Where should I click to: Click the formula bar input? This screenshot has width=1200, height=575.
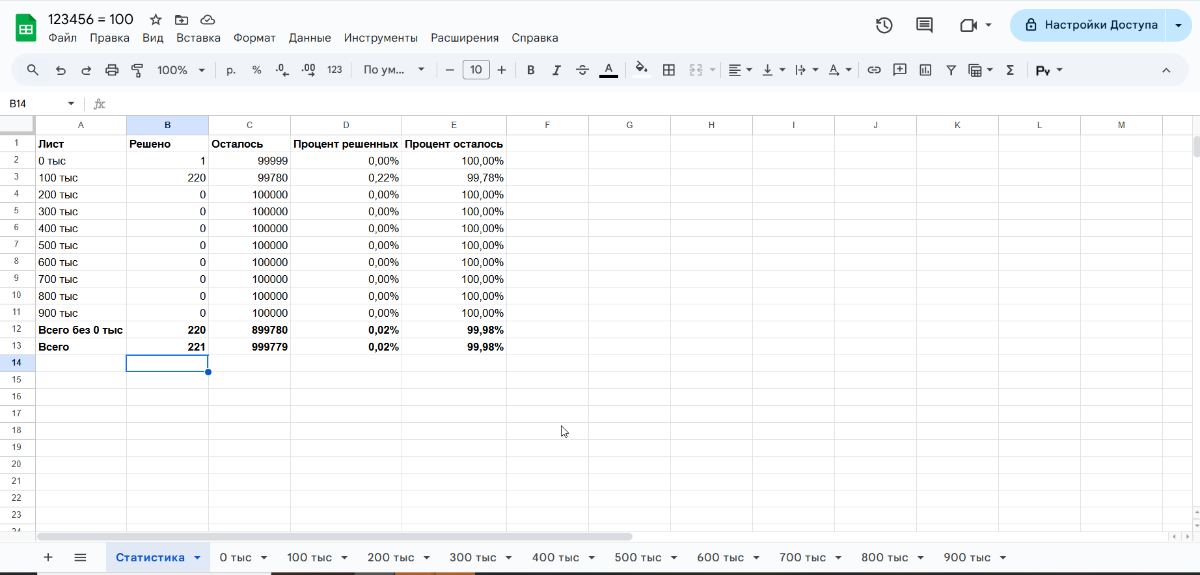click(x=650, y=104)
